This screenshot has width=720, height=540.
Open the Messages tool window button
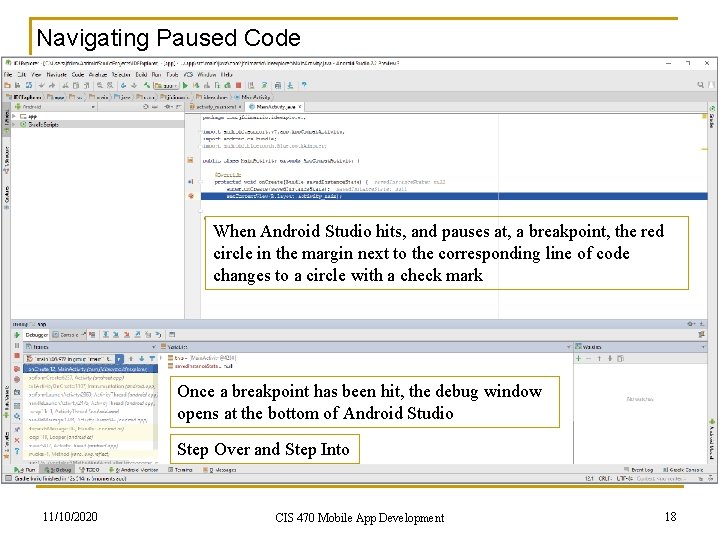pyautogui.click(x=219, y=470)
